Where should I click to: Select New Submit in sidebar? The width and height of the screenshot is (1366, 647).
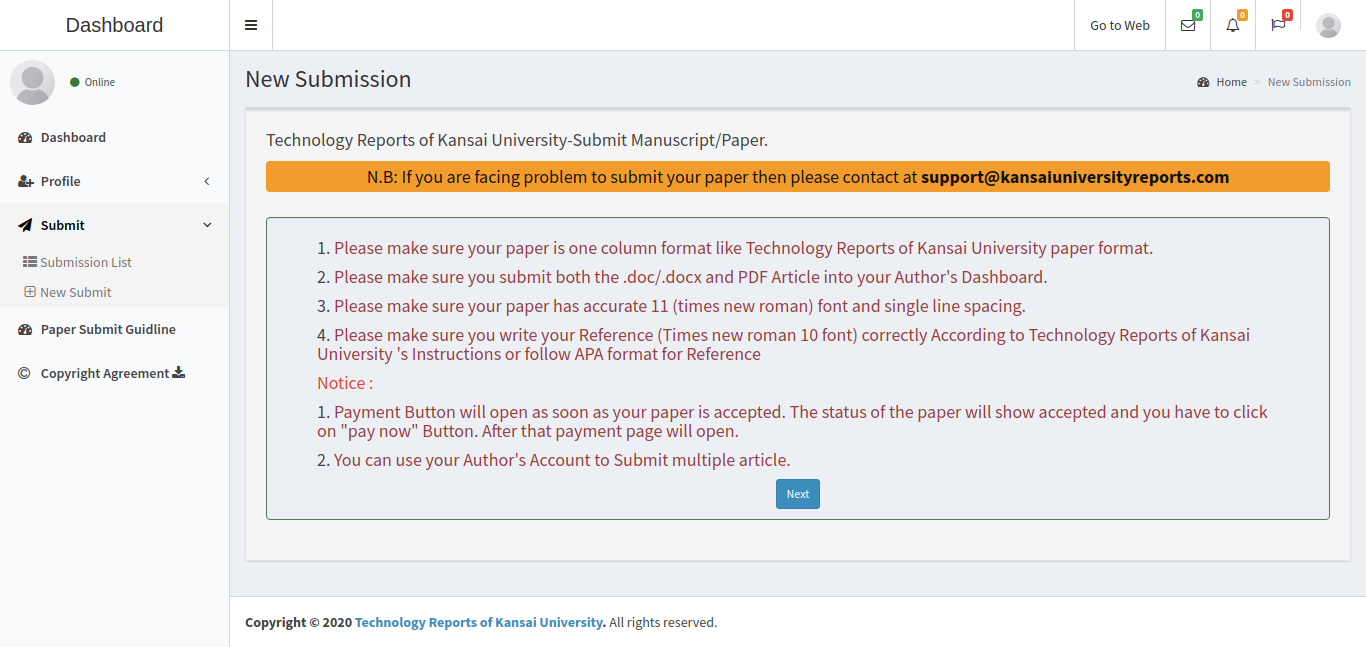click(76, 292)
